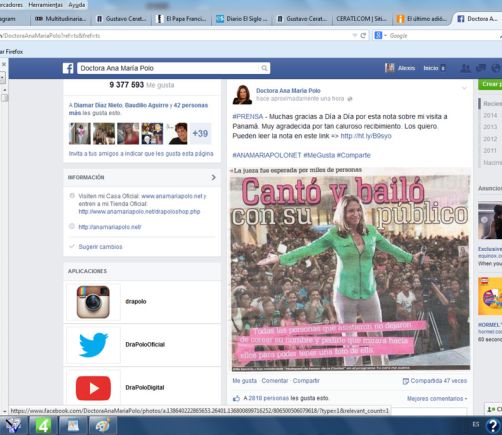The image size is (502, 435).
Task: Click the search magnifier in Facebook search box
Action: (x=264, y=68)
